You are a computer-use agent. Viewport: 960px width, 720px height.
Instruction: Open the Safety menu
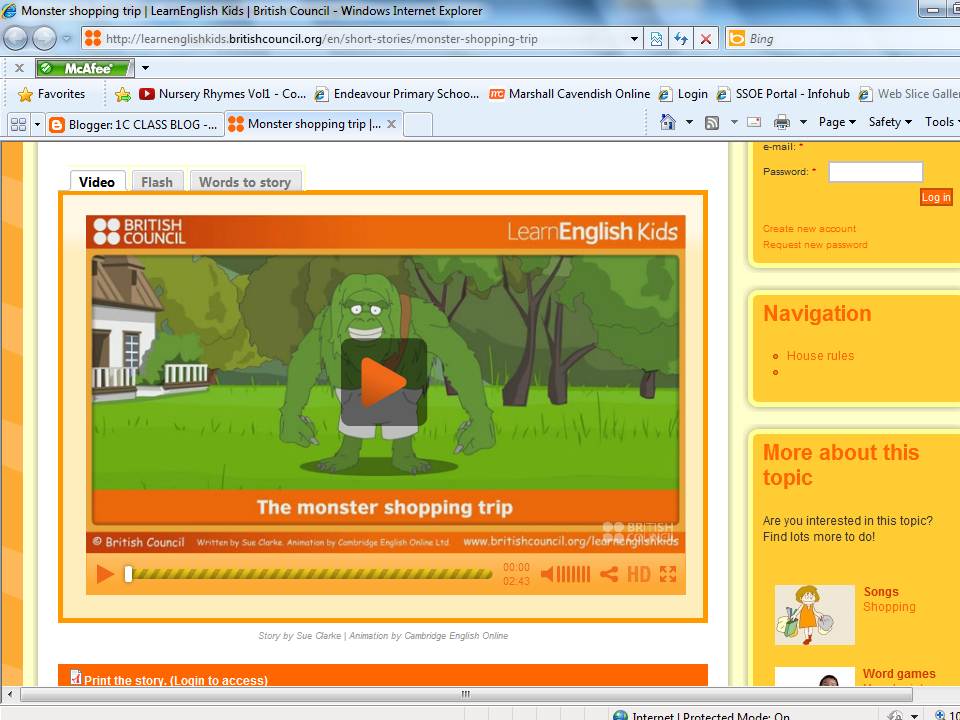click(x=890, y=122)
